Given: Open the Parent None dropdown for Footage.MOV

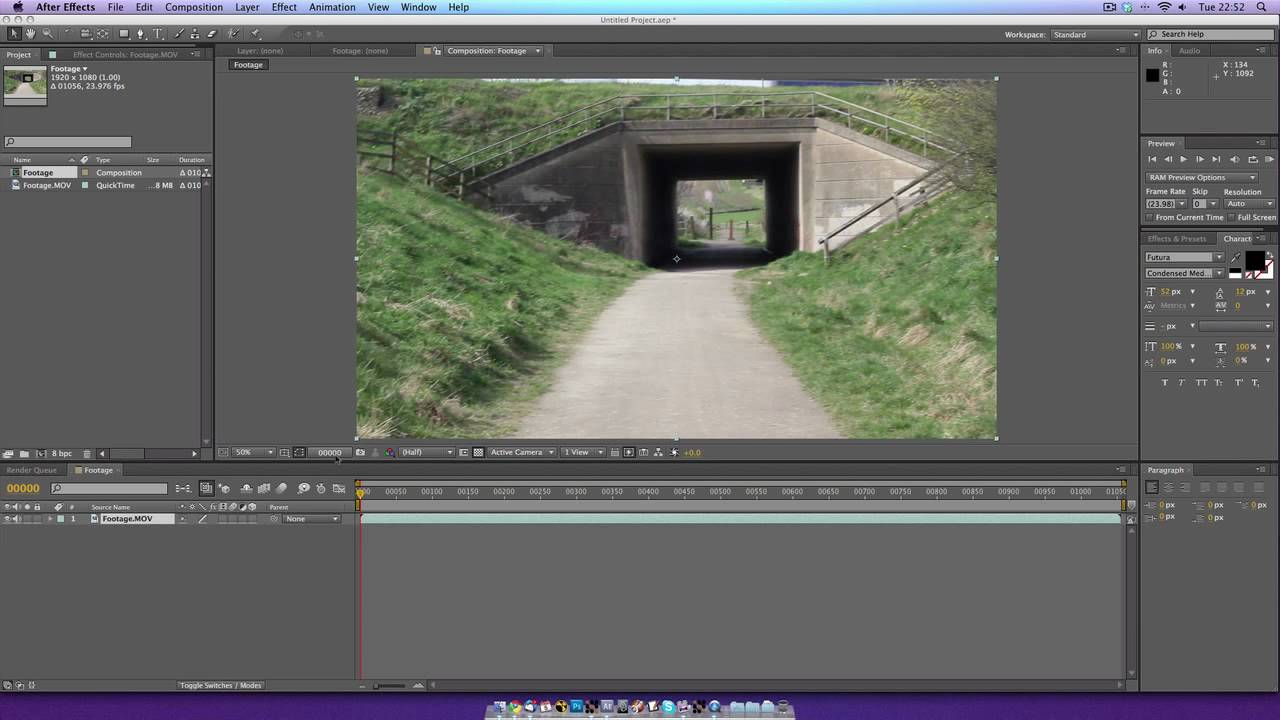Looking at the screenshot, I should click(312, 519).
